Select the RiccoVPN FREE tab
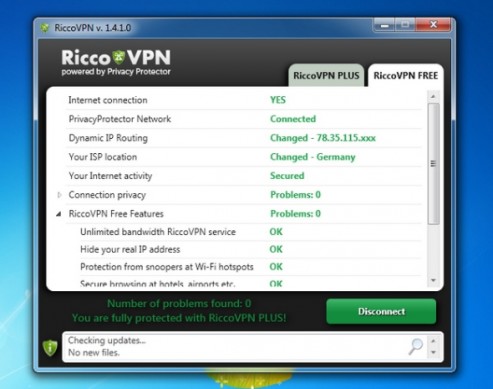 pos(406,76)
